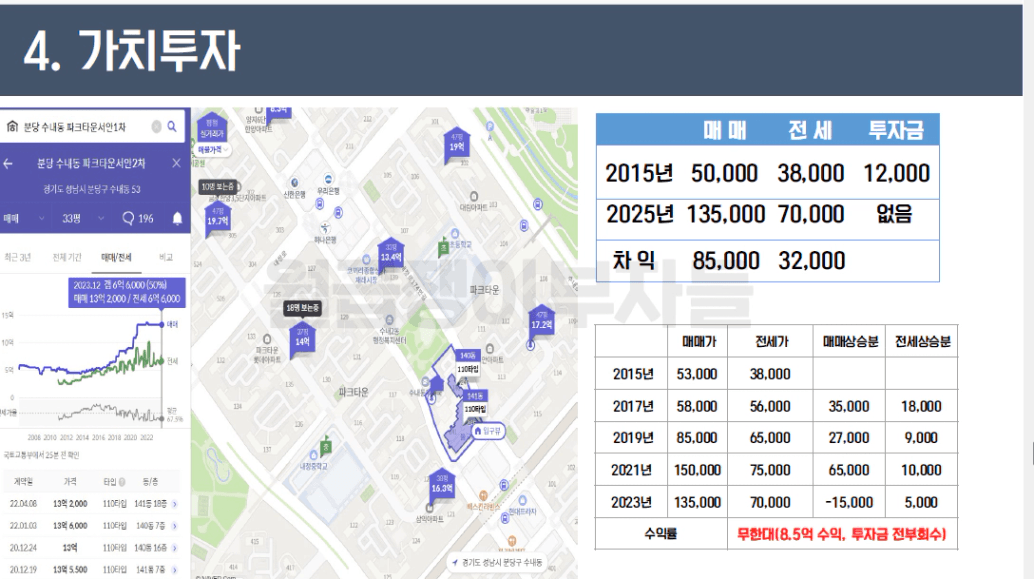
Task: Click the map location pill 경기도 성남시 분당구 수내동
Action: click(x=496, y=563)
